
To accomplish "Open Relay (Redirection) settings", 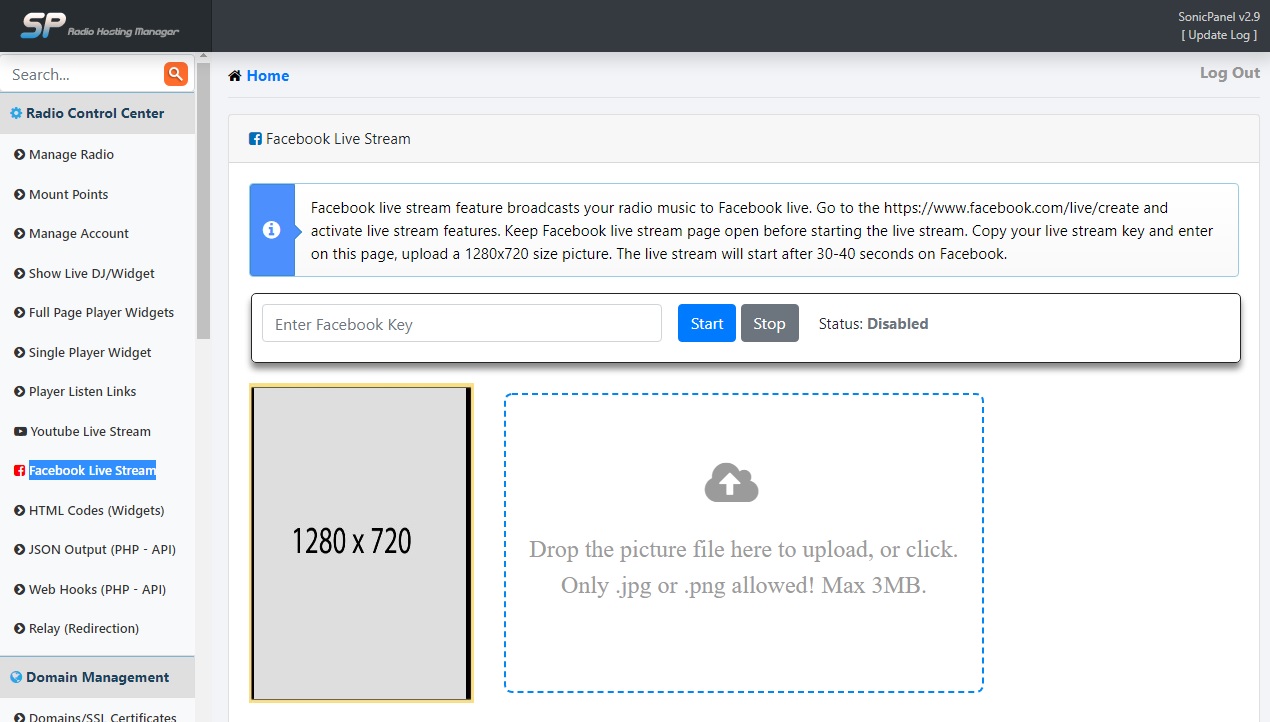I will pyautogui.click(x=84, y=629).
